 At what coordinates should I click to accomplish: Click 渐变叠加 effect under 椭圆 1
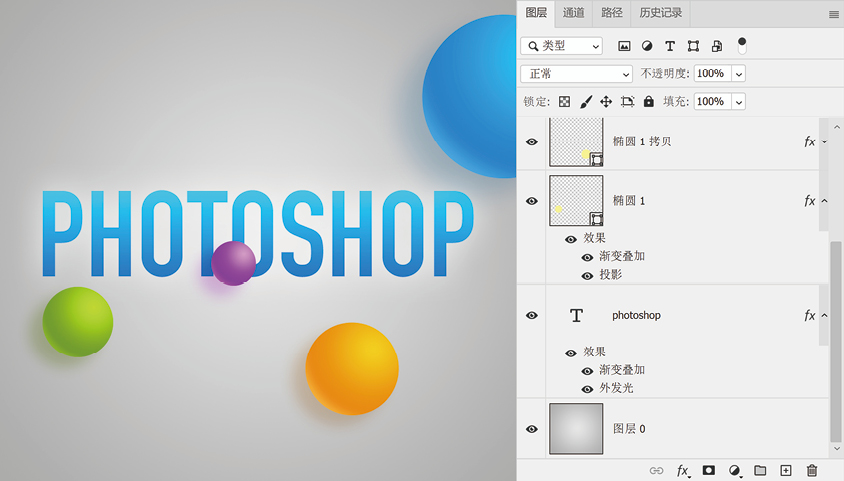click(x=622, y=256)
